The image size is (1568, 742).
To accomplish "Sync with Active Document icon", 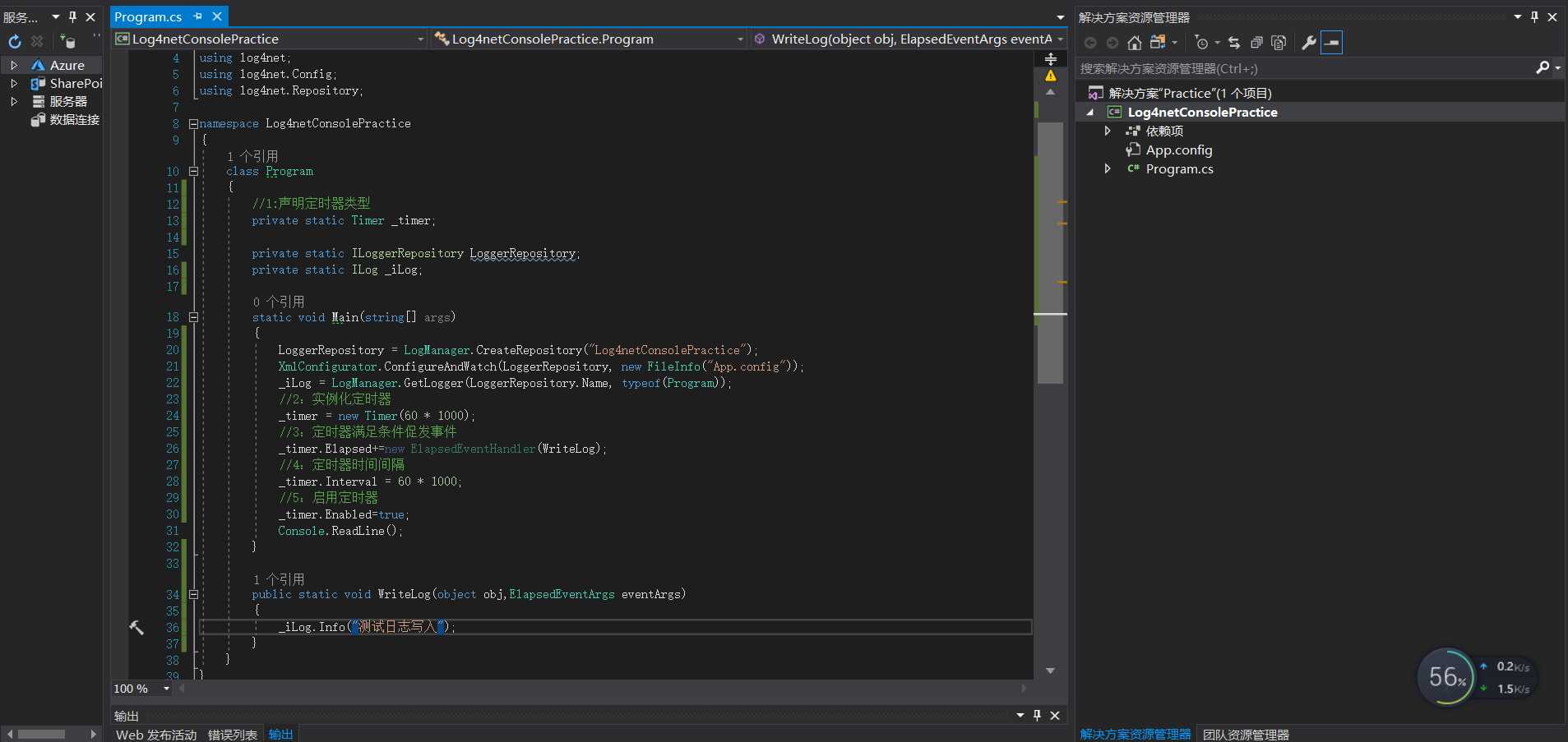I will 1234,43.
